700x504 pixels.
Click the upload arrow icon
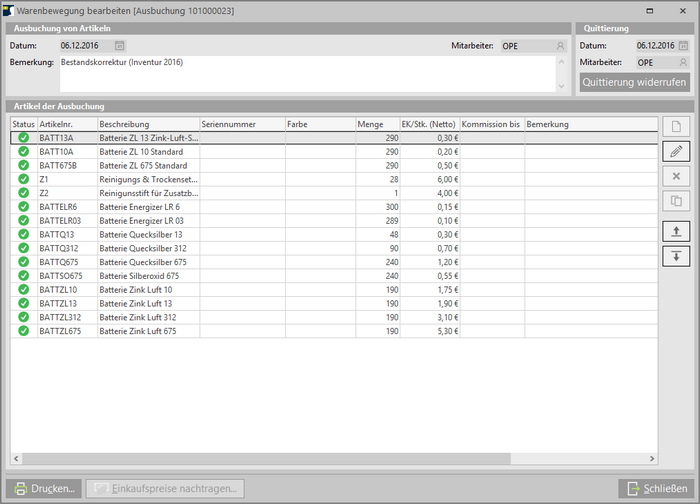676,231
